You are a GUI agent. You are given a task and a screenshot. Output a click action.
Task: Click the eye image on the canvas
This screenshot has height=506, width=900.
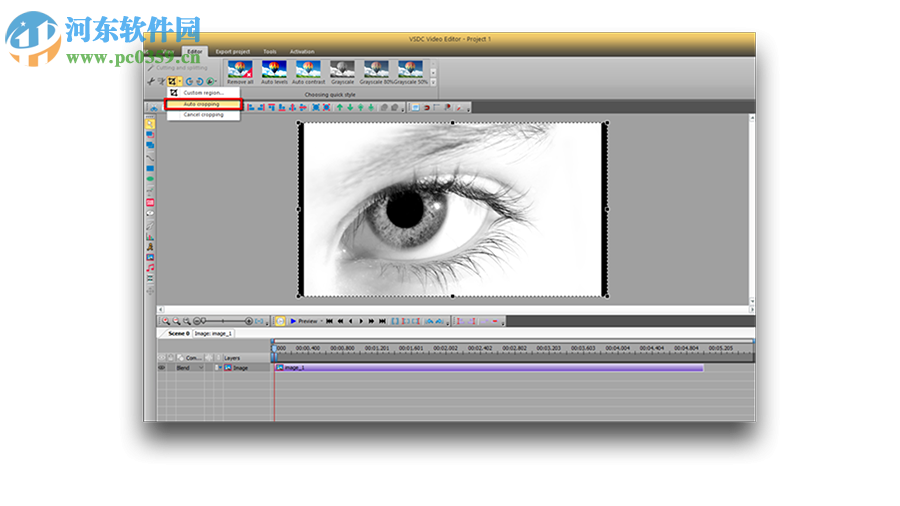coord(453,210)
